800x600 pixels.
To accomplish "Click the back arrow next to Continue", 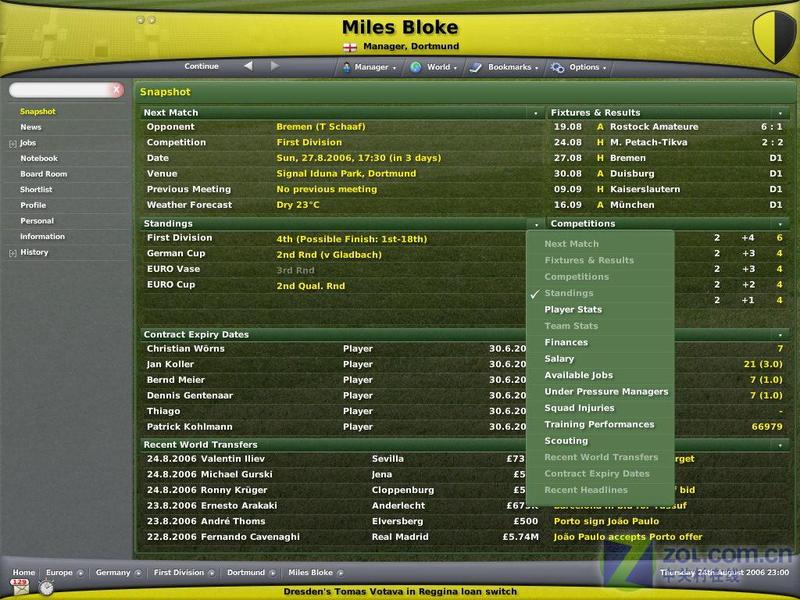I will tap(248, 66).
